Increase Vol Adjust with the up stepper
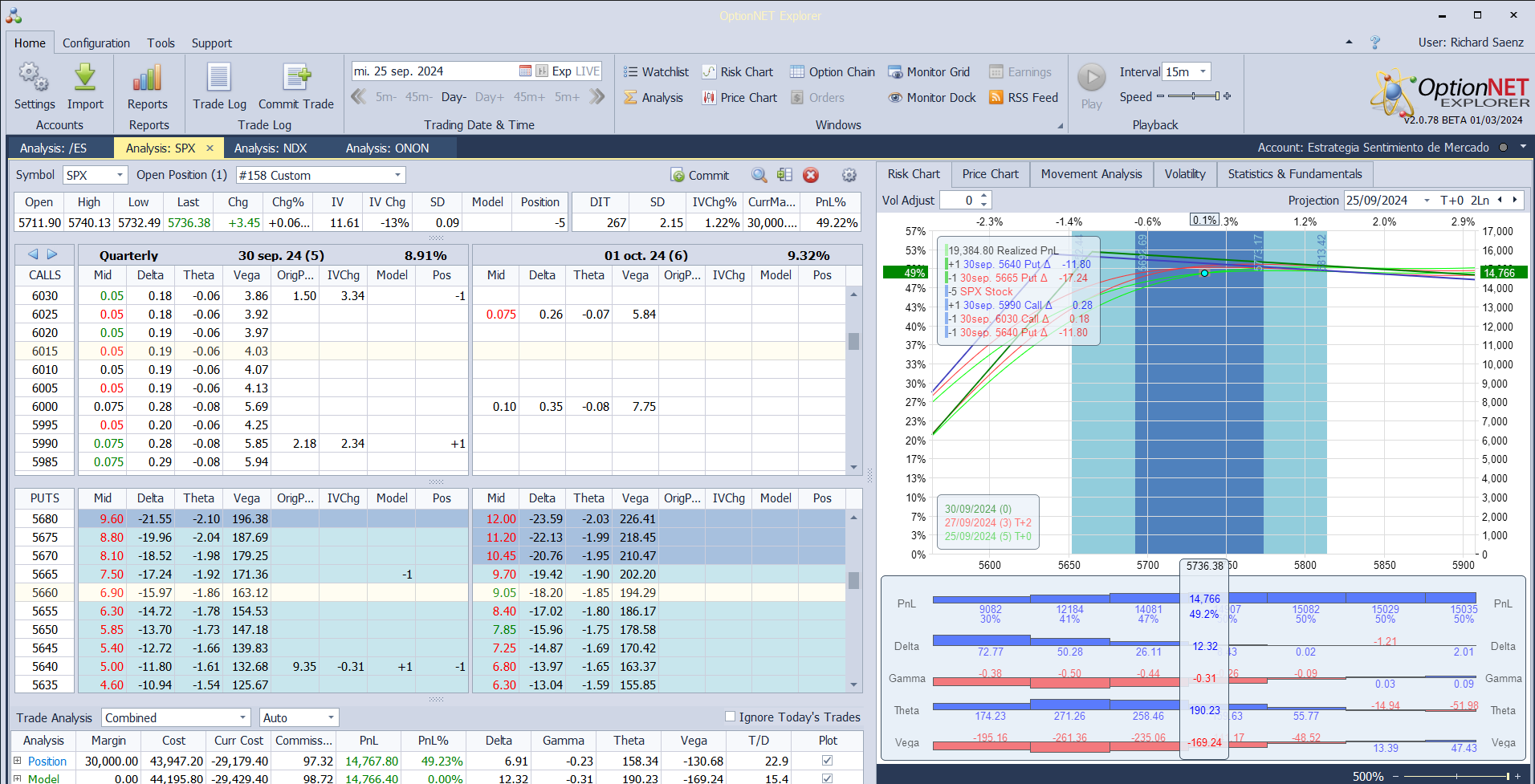 tap(984, 196)
